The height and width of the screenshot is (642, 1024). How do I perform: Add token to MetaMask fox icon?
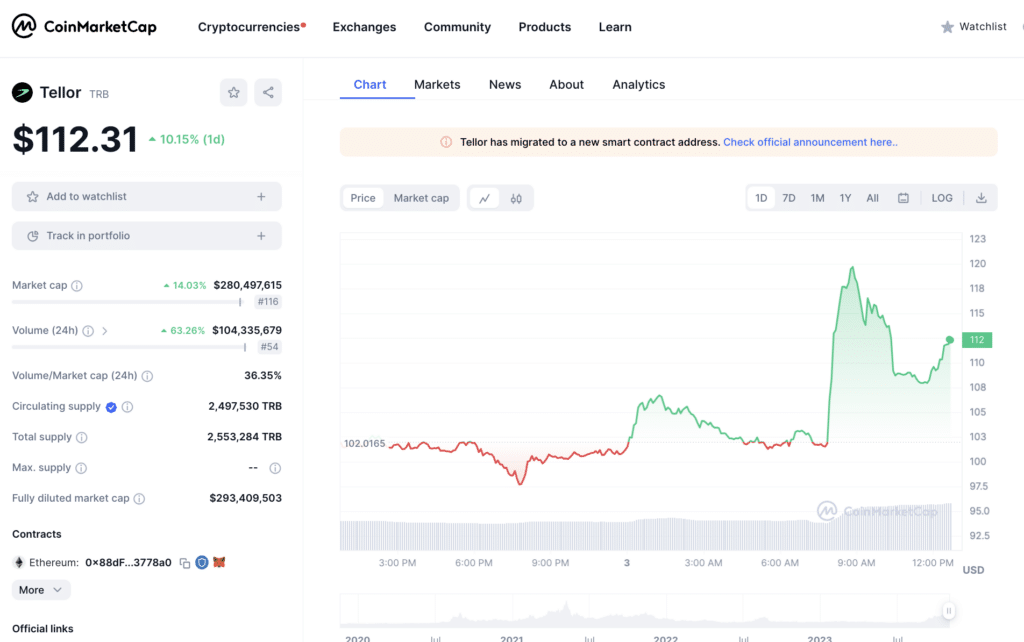219,562
